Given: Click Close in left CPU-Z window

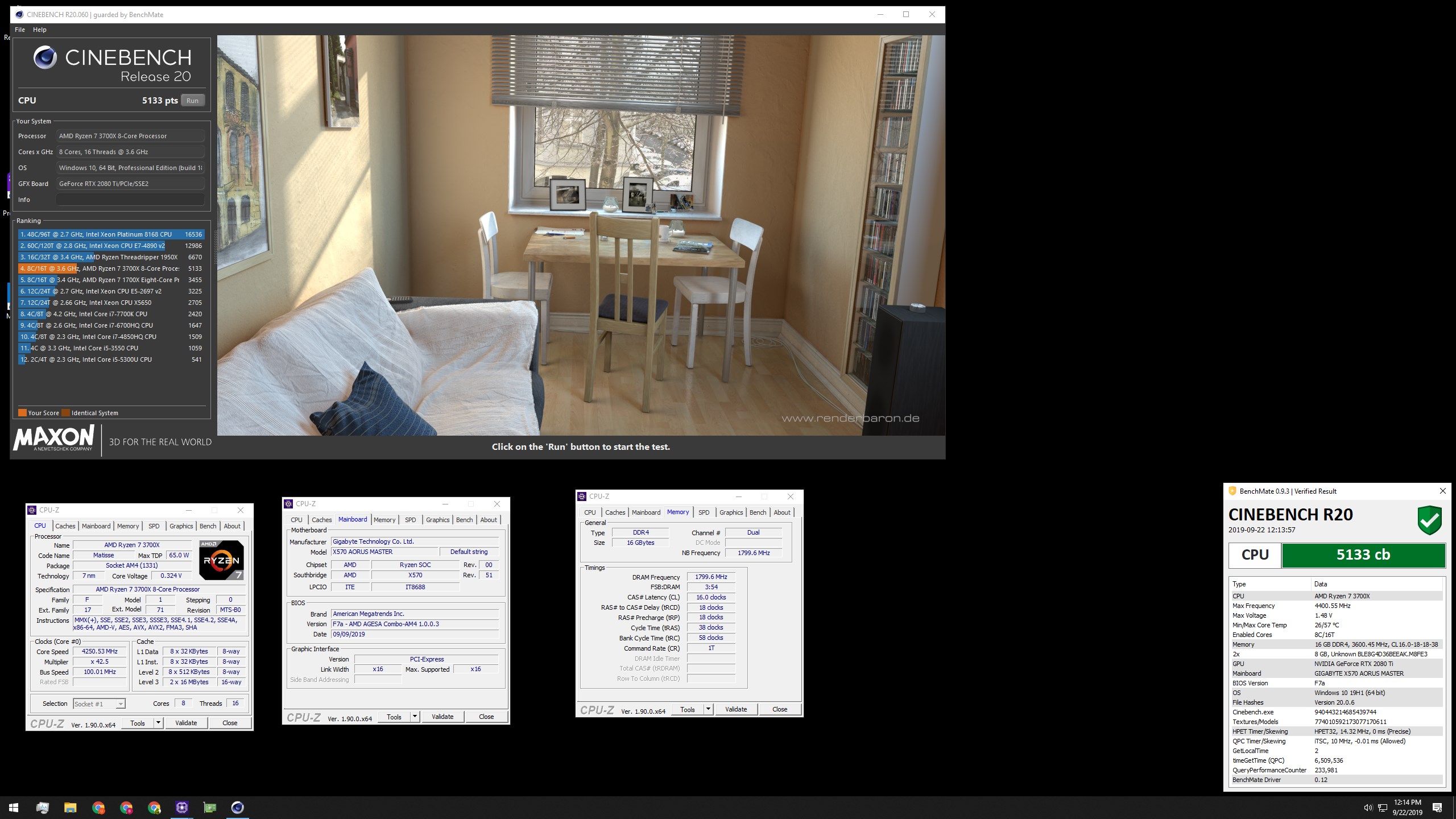Looking at the screenshot, I should pos(230,723).
